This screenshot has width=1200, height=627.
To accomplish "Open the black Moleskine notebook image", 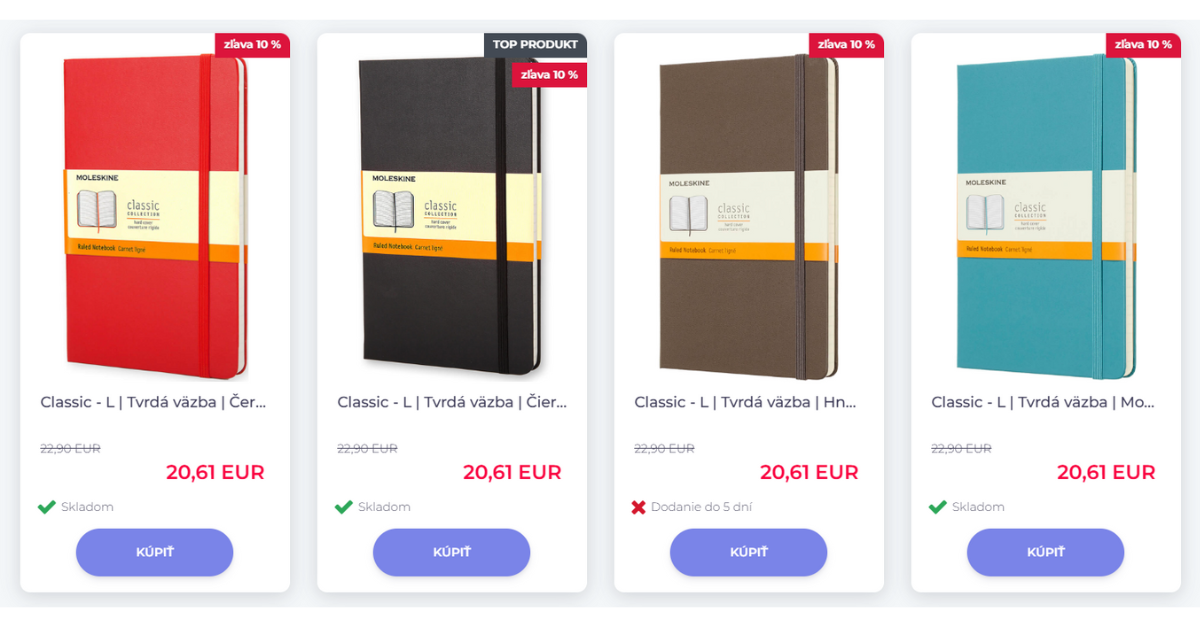I will coord(452,217).
